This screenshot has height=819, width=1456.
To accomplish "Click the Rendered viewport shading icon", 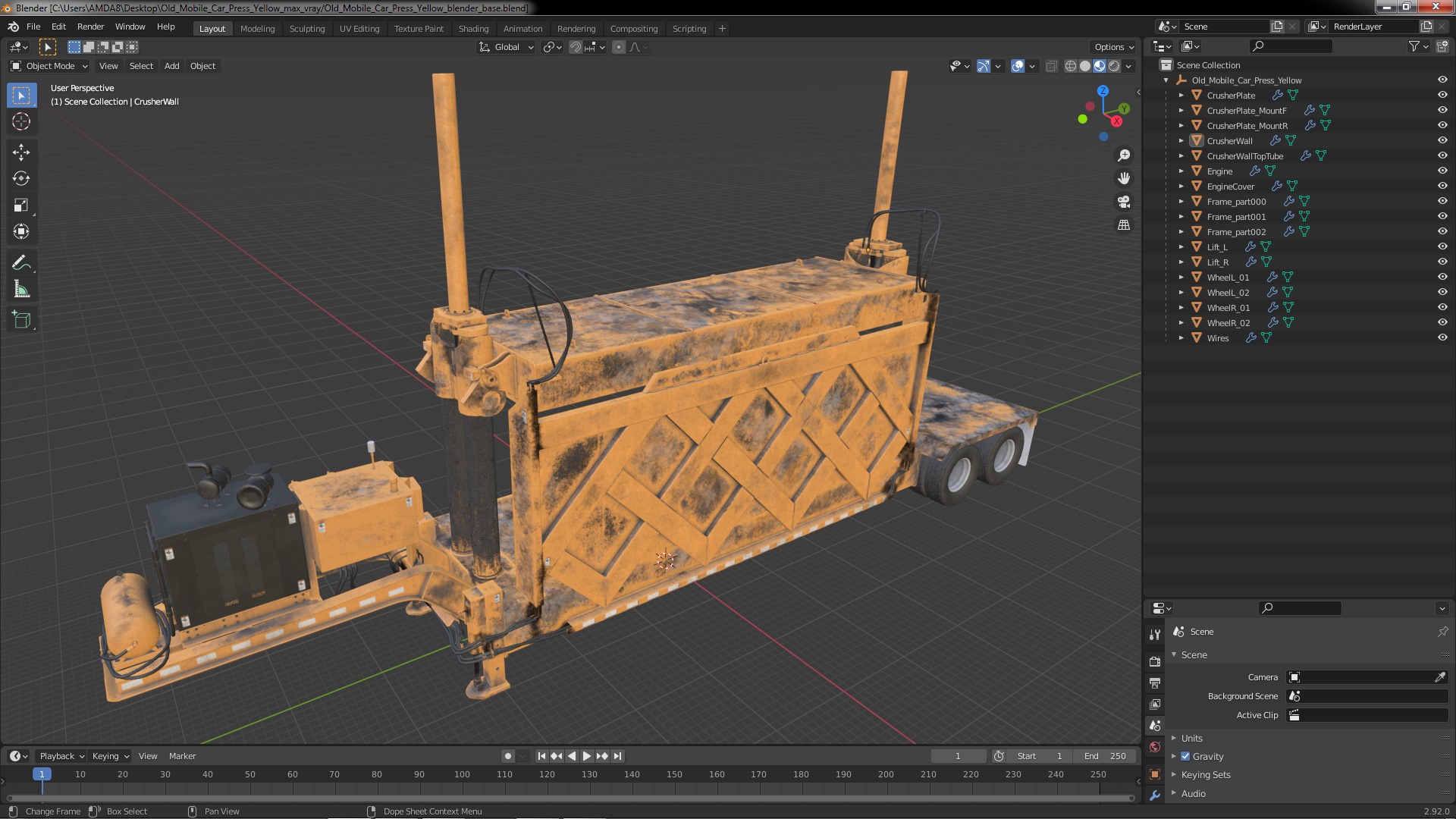I will [1112, 65].
